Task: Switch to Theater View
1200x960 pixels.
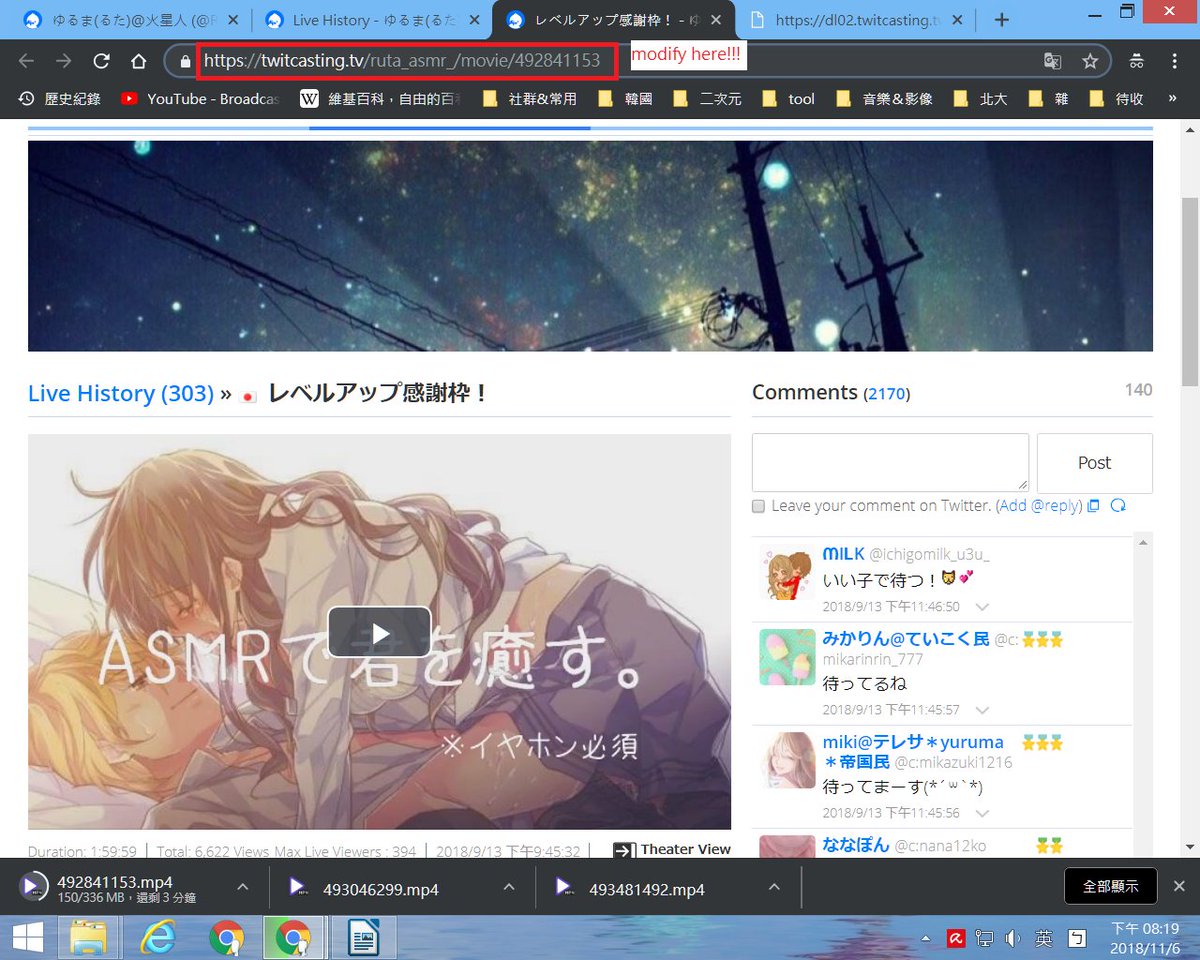Action: [672, 849]
